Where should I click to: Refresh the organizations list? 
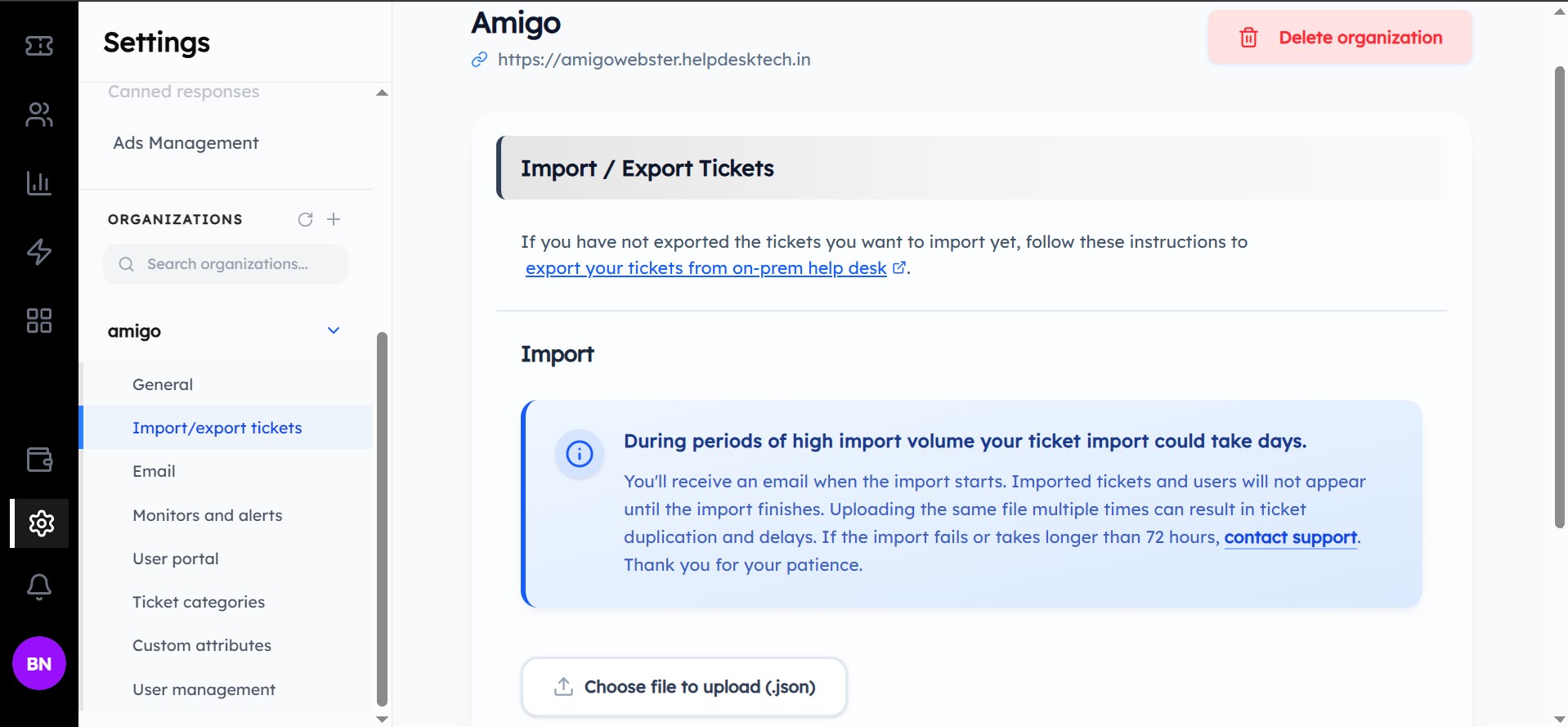[x=306, y=219]
